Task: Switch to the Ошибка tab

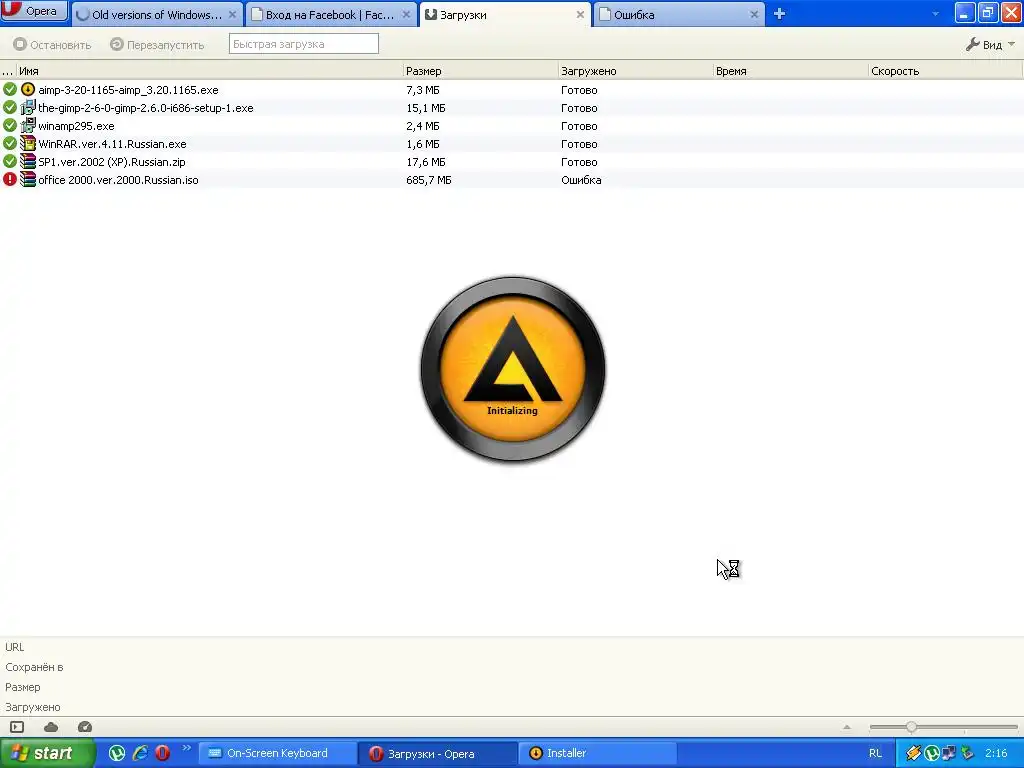Action: click(x=679, y=14)
